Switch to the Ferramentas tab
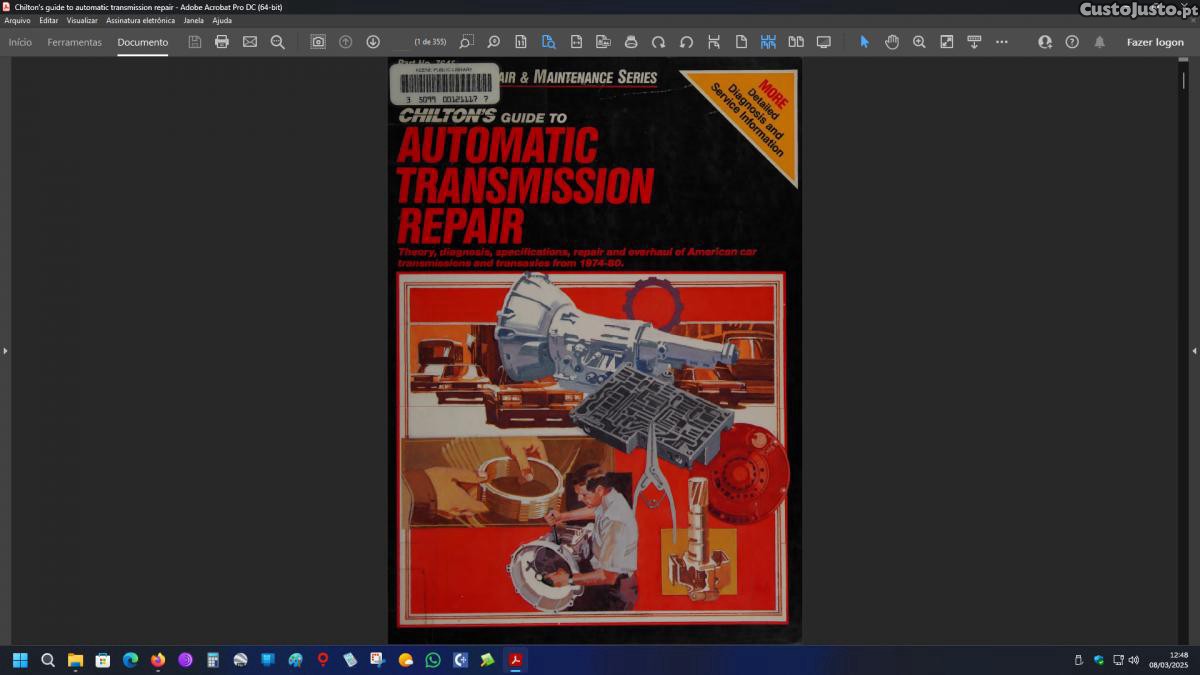Screen dimensions: 1200x675 coord(75,42)
